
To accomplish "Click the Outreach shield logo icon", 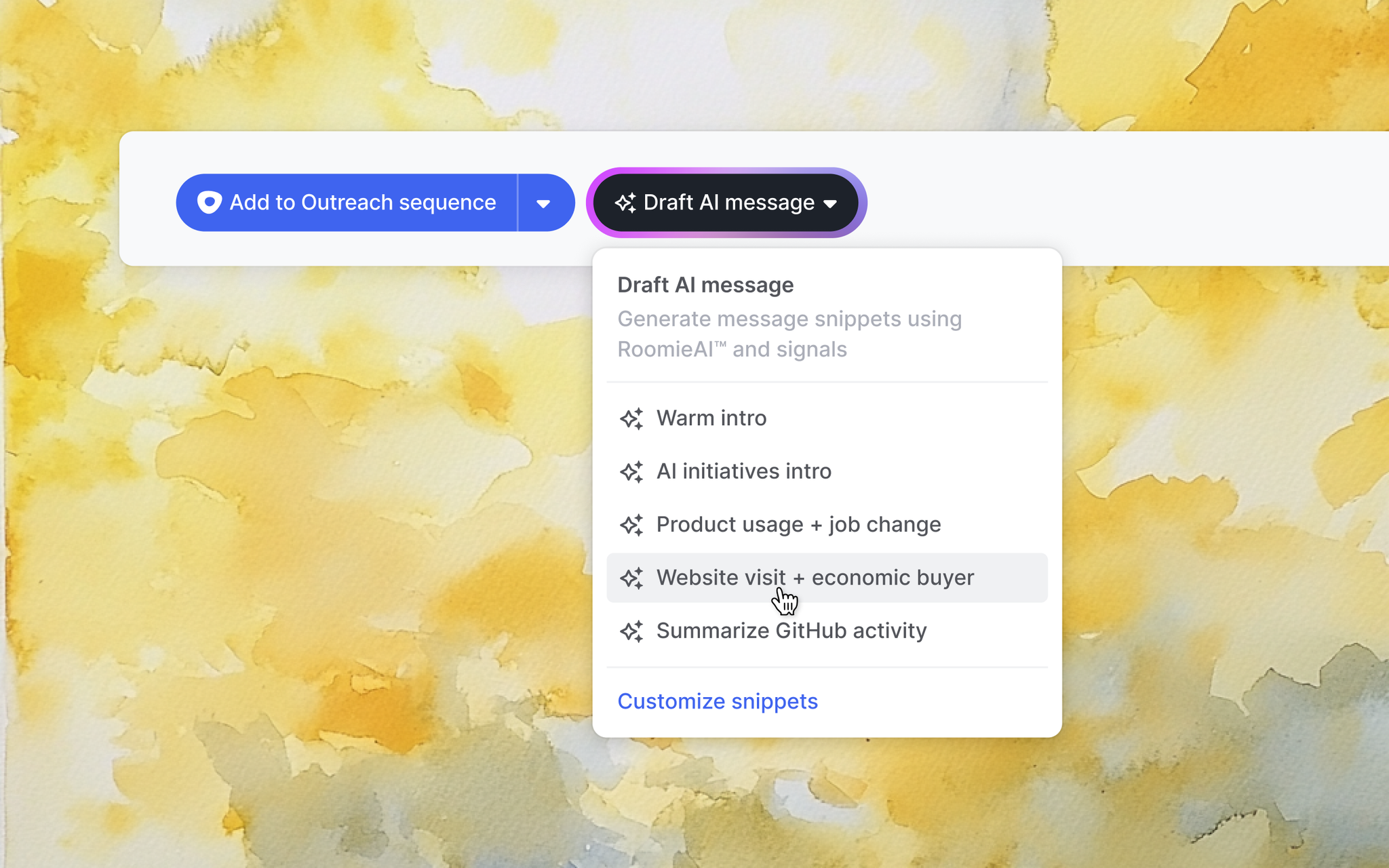I will point(209,202).
